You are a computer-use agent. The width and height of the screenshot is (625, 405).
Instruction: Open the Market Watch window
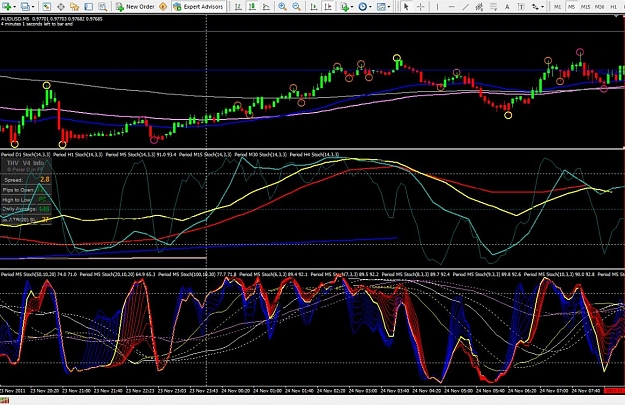(x=47, y=6)
